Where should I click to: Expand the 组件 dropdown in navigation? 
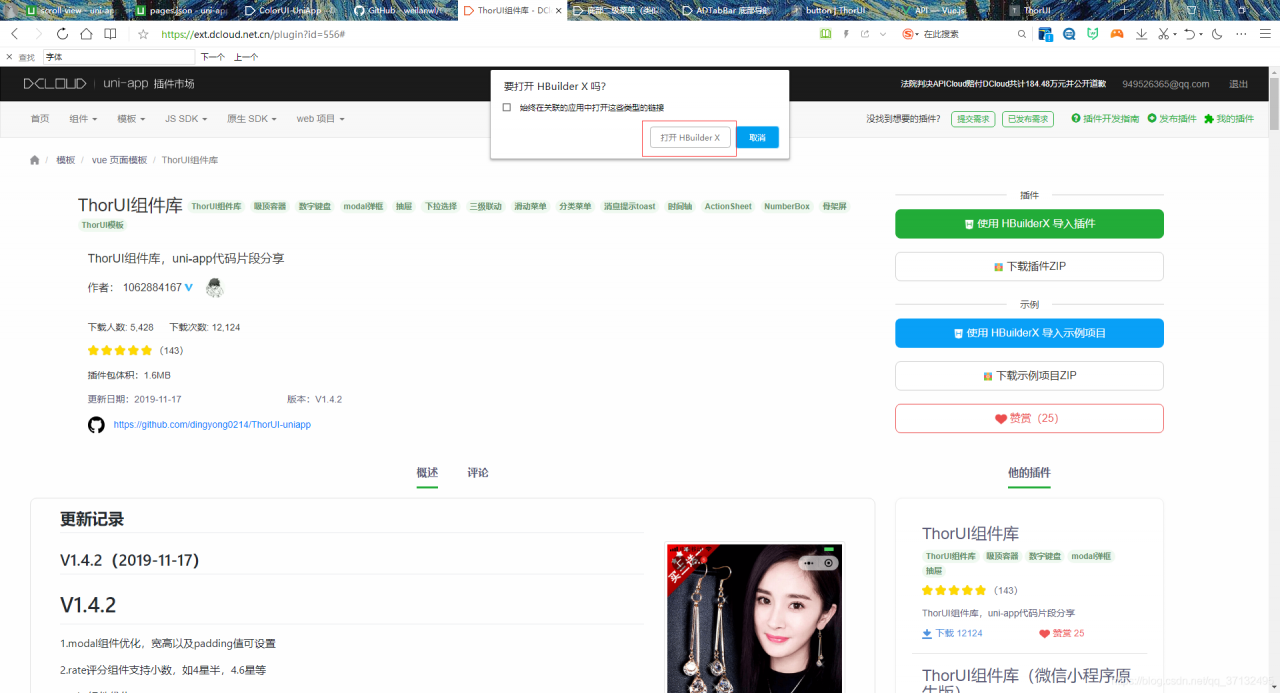click(x=83, y=119)
